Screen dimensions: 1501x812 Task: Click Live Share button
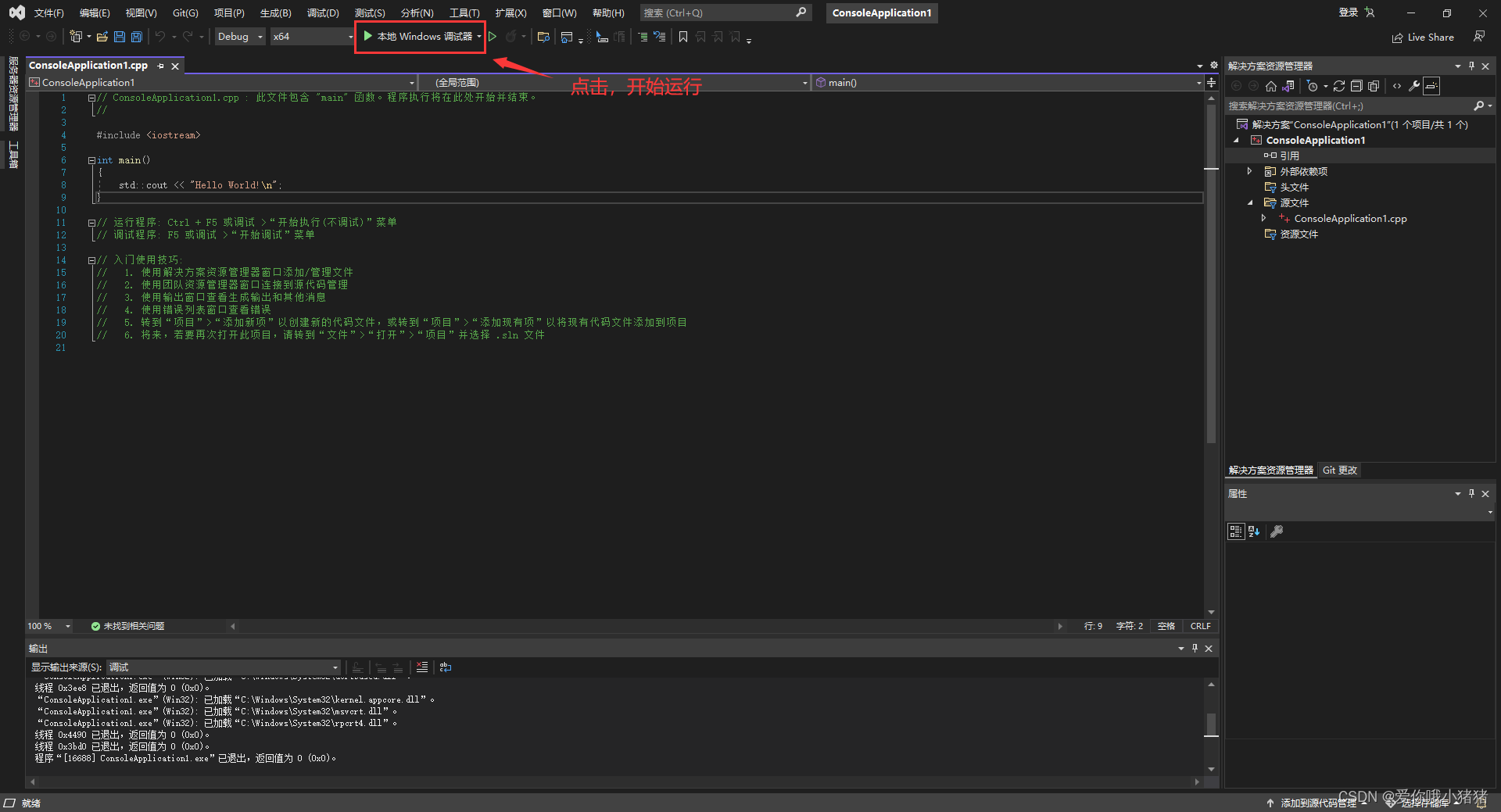1423,37
